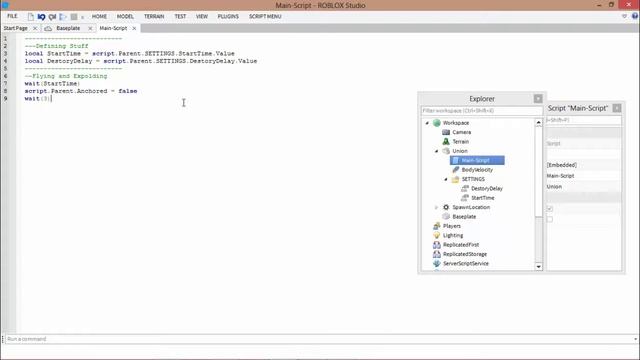This screenshot has height=360, width=640.
Task: Click the SpawnLocation gear icon
Action: pos(446,207)
